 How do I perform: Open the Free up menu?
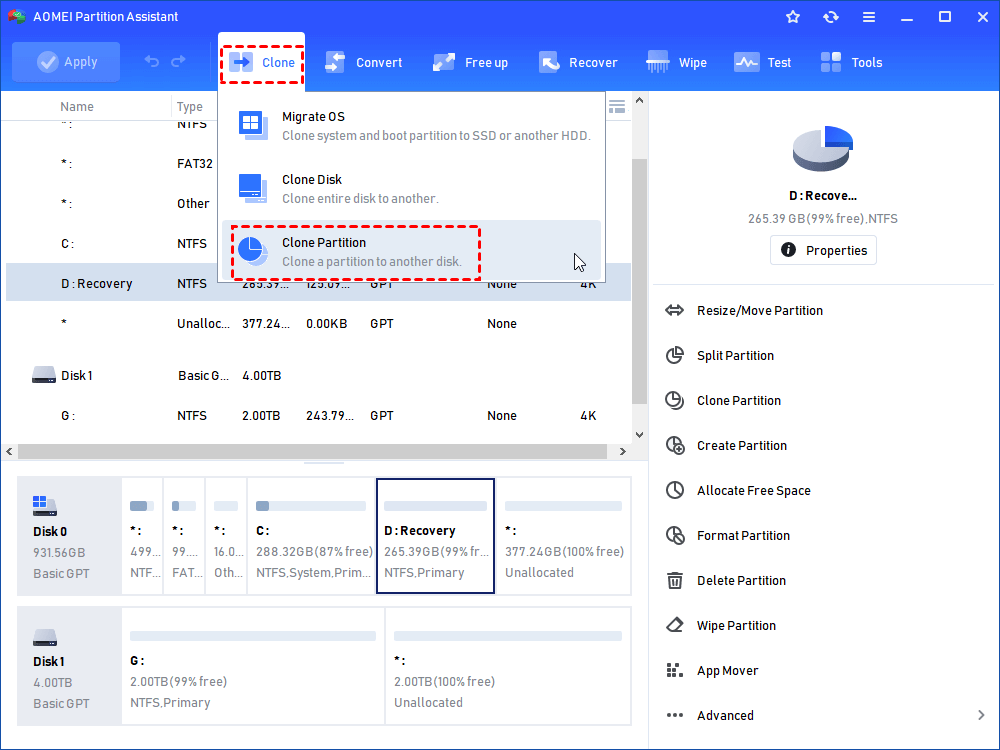click(470, 62)
